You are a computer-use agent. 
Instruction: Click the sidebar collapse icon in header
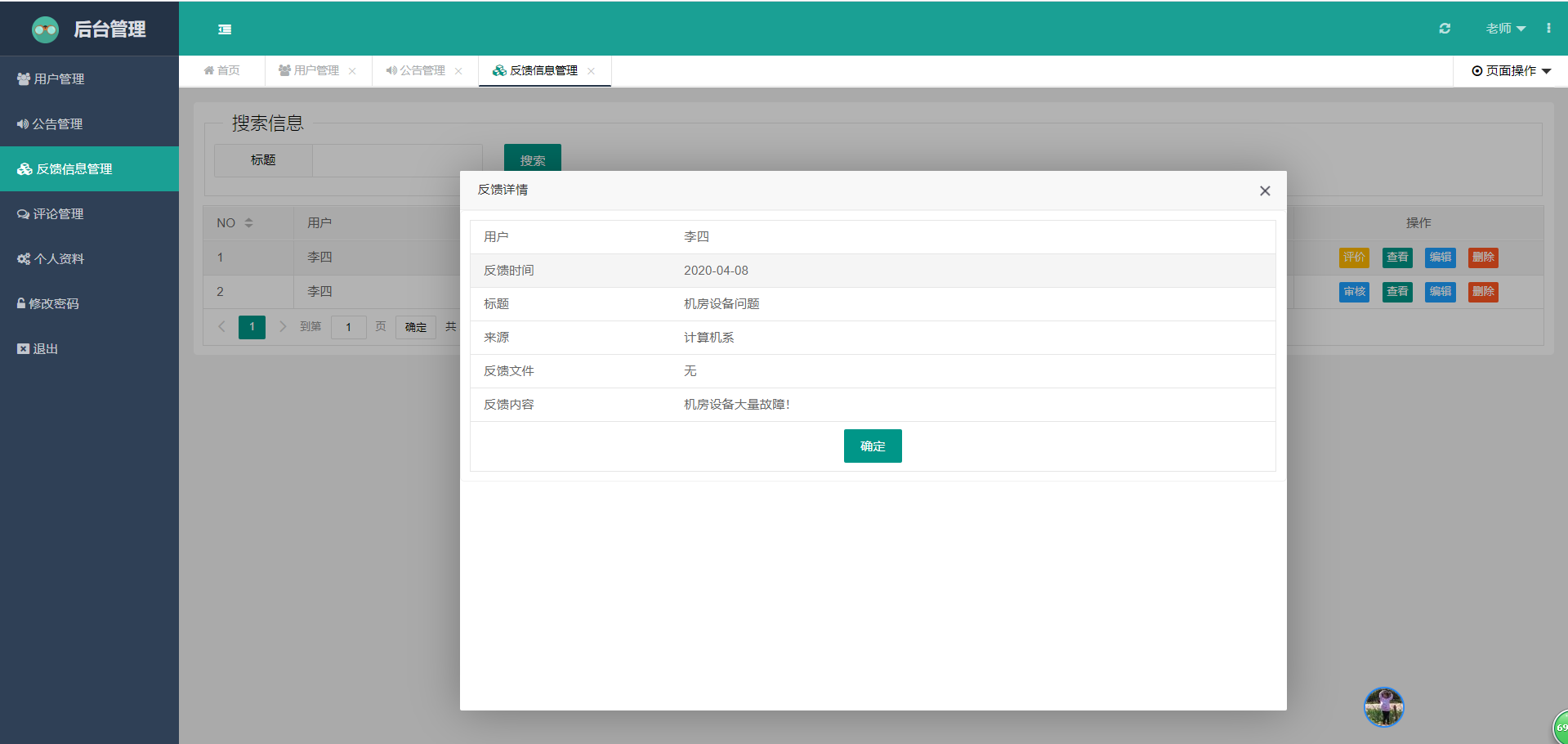225,29
